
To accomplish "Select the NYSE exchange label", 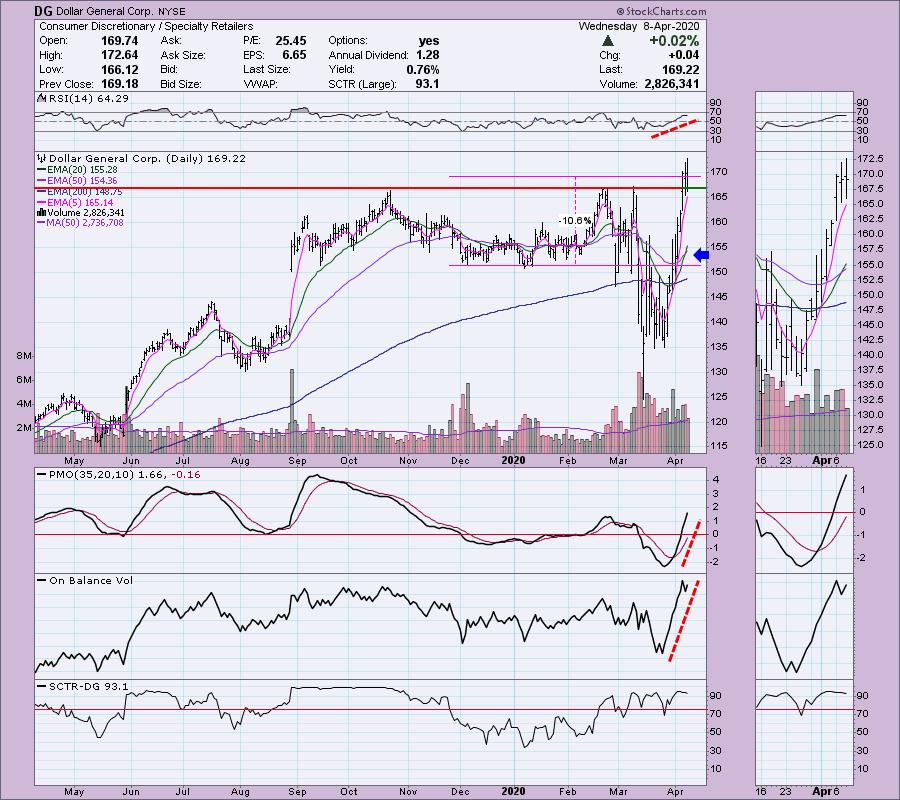I will tap(172, 11).
